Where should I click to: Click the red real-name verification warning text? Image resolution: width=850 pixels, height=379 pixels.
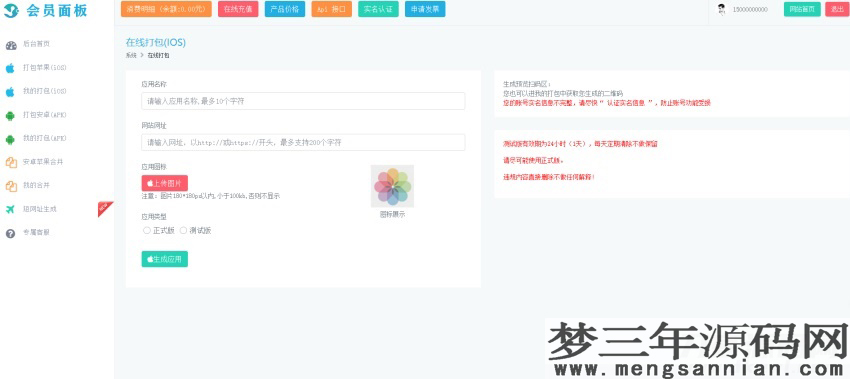coord(607,102)
